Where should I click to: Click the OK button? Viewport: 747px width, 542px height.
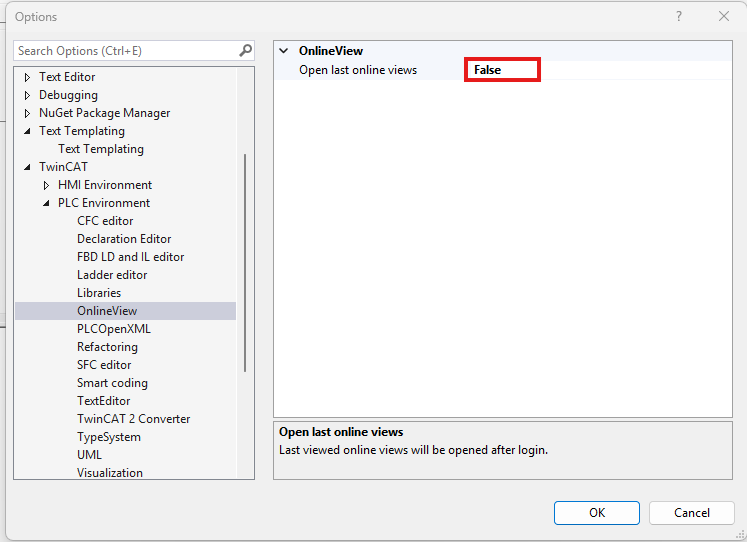pos(596,513)
